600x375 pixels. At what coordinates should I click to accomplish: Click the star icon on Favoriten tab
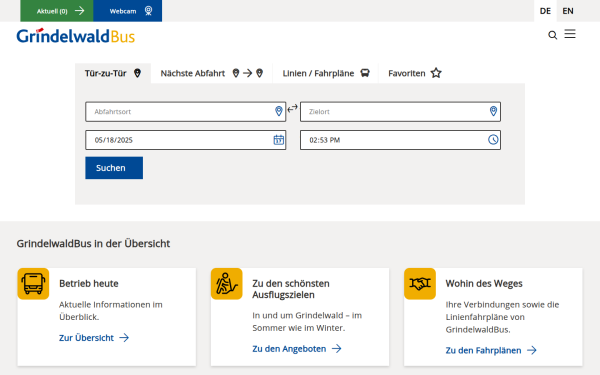(436, 73)
